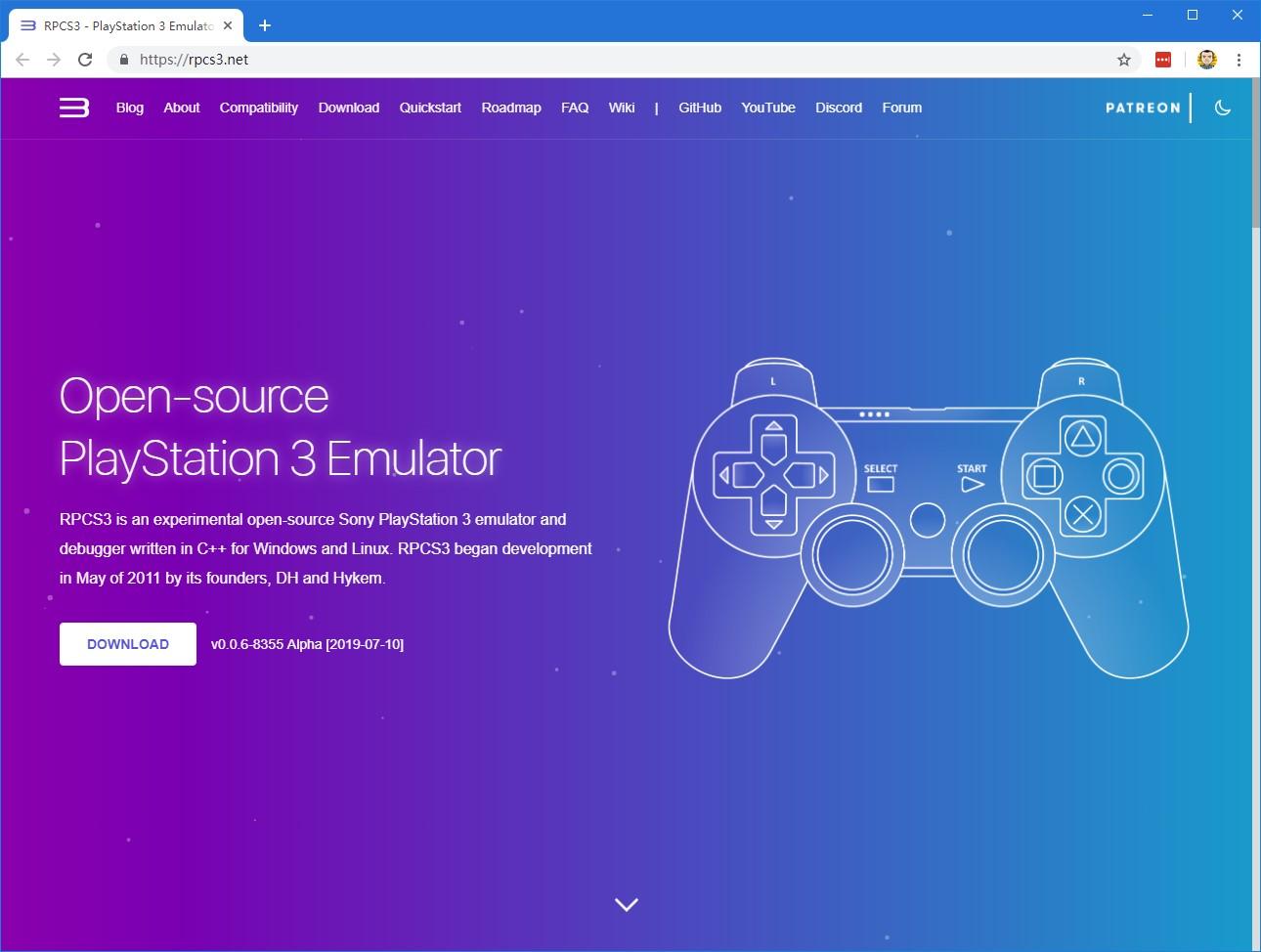Click the browser forward arrow

pyautogui.click(x=54, y=60)
